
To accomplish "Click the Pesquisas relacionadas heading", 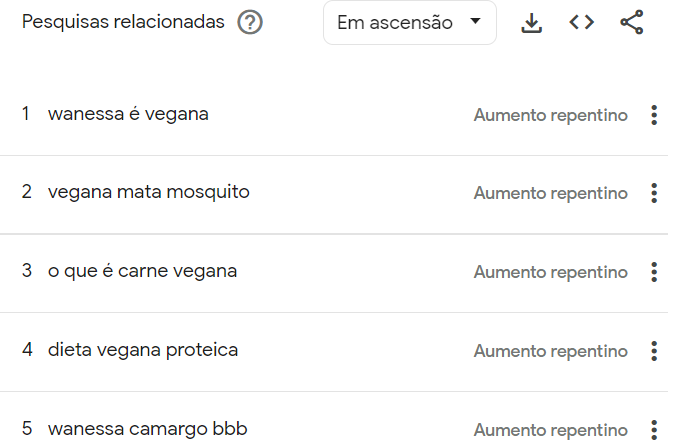I will (122, 22).
